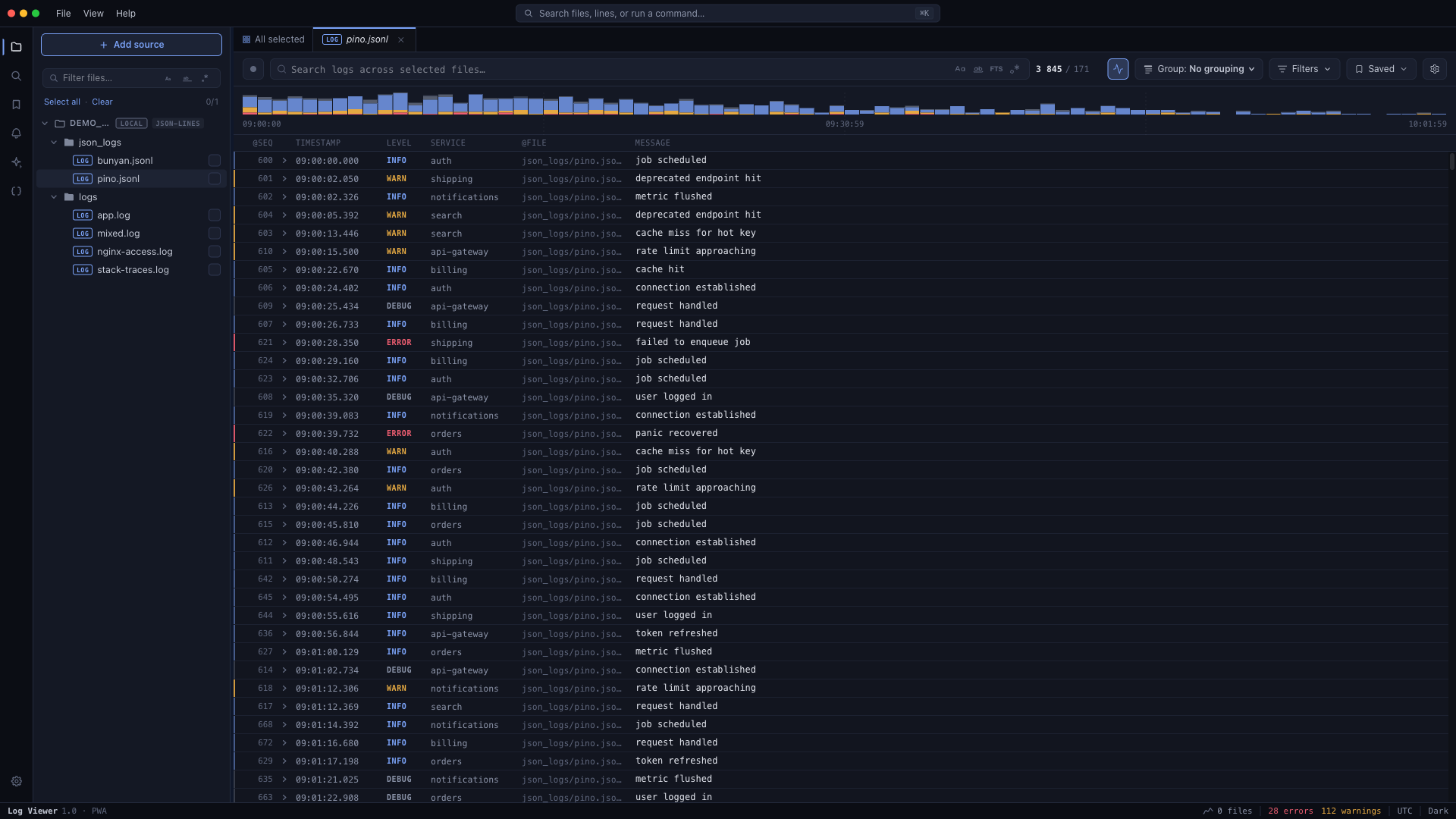Sort by the LEVEL column header

click(399, 143)
